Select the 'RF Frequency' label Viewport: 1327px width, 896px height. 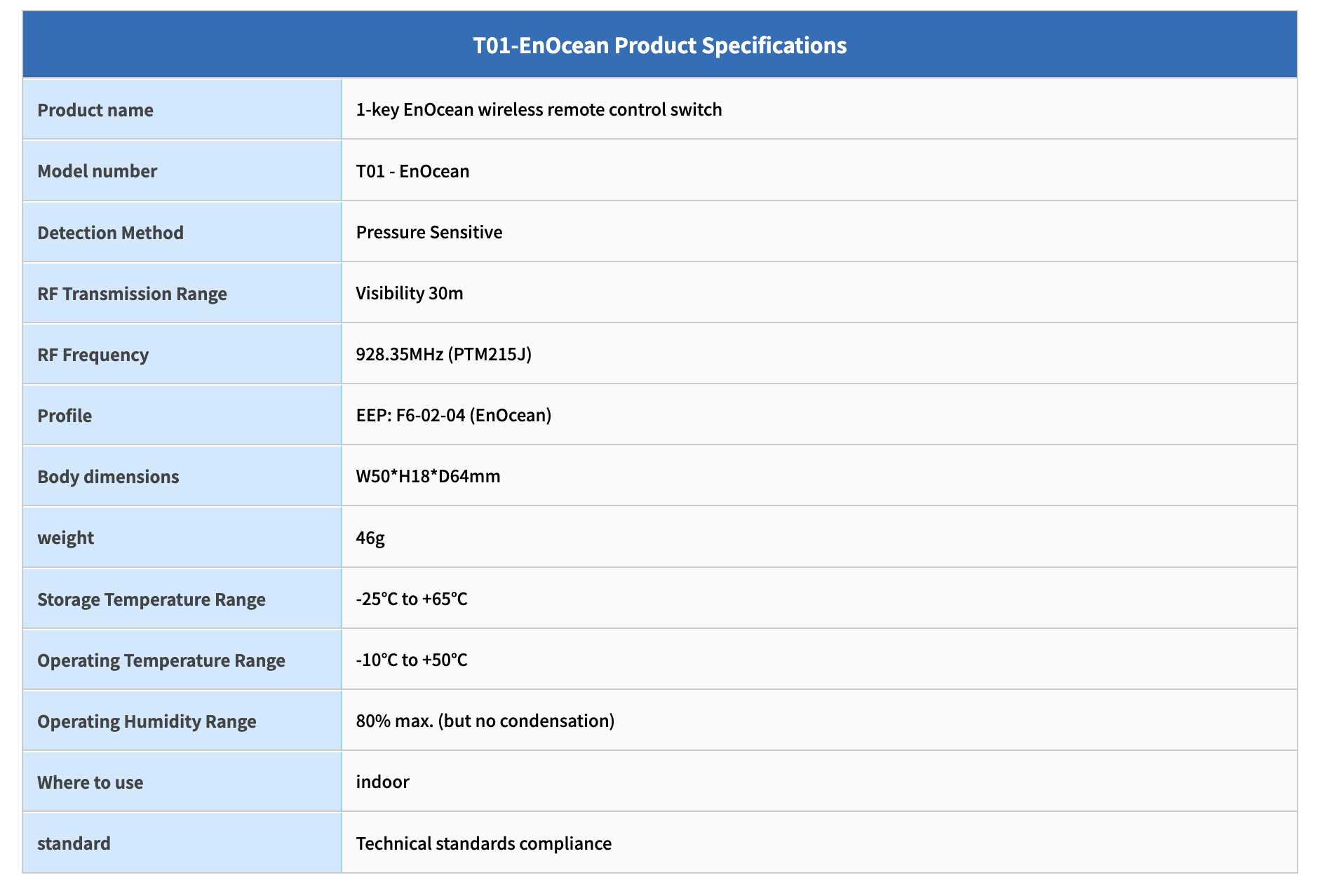(93, 355)
